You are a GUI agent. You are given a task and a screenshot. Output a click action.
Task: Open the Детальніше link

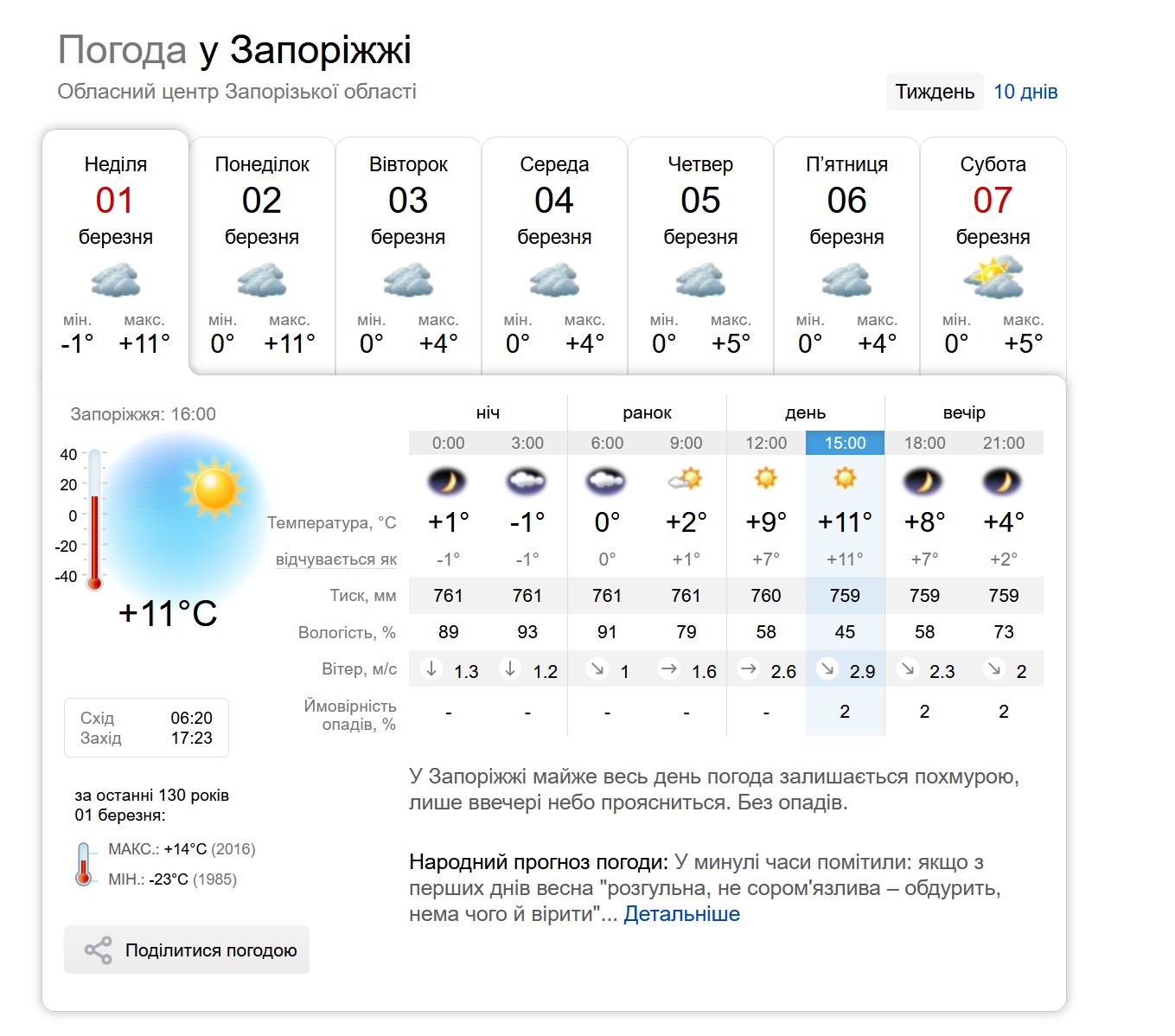pyautogui.click(x=681, y=914)
